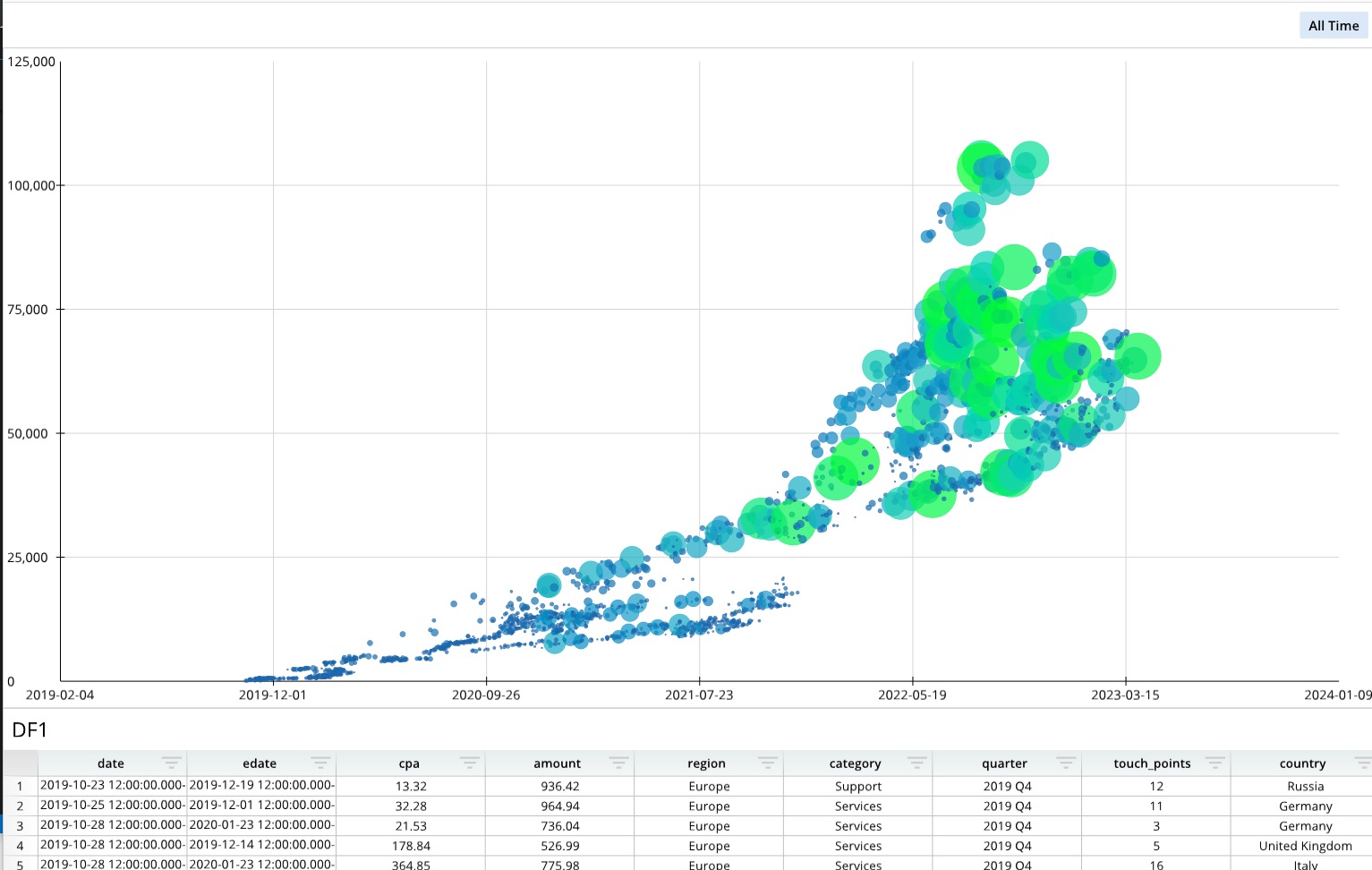Viewport: 1372px width, 870px height.
Task: Click the 2019-12-01 x-axis label
Action: [x=273, y=695]
